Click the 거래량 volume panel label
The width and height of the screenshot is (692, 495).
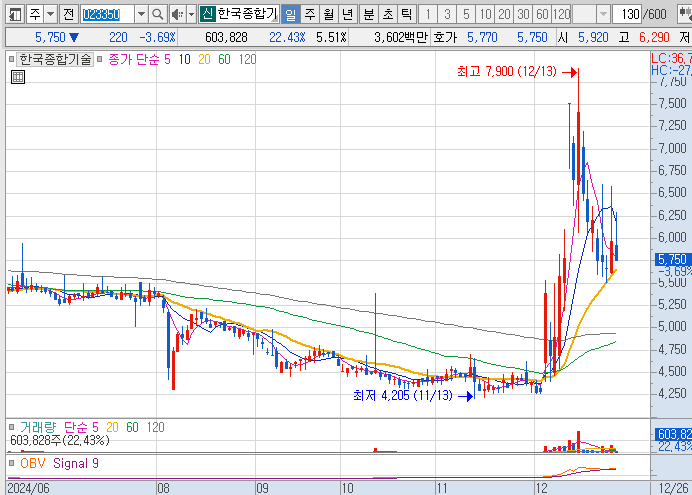click(38, 427)
